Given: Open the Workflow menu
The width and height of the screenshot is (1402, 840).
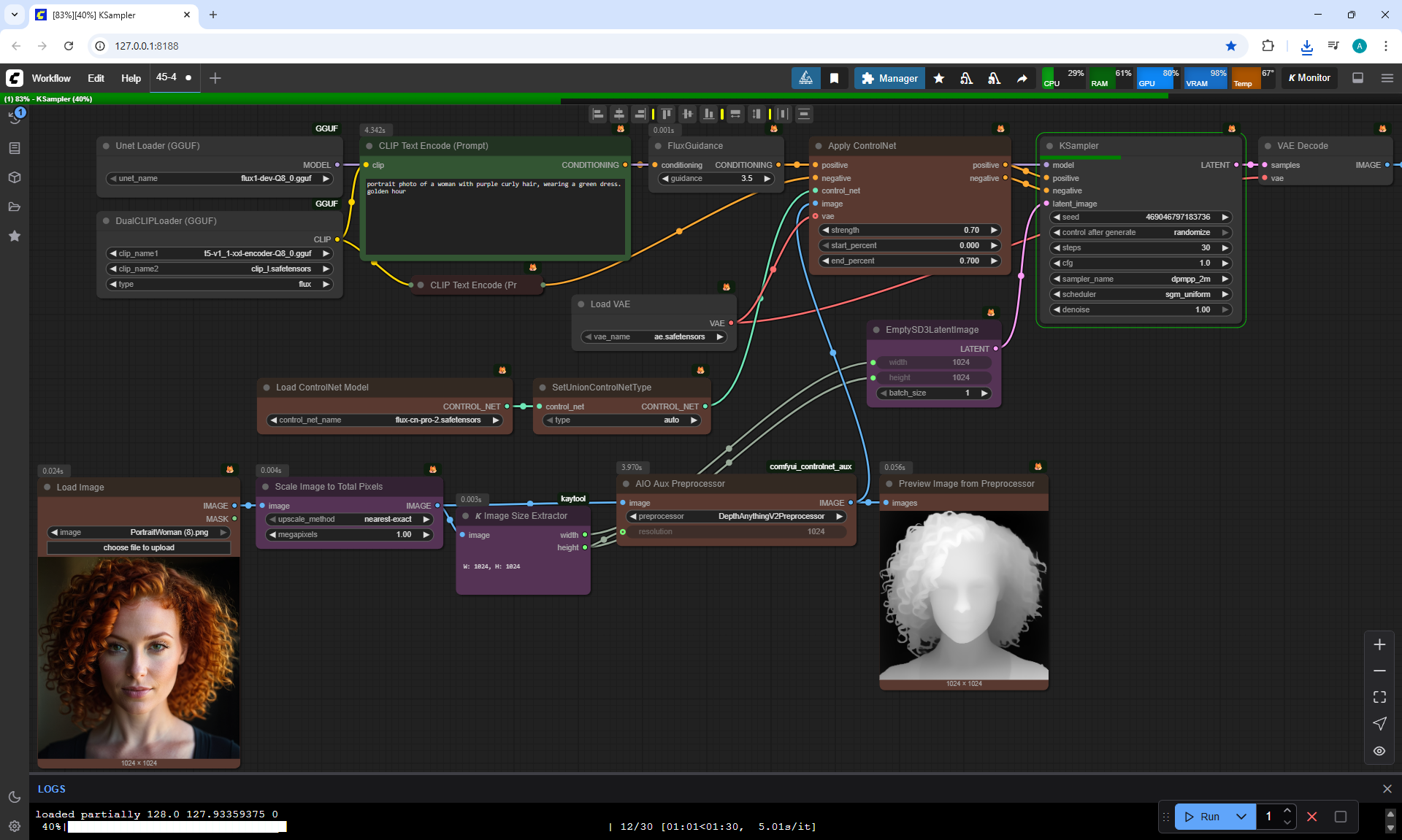Looking at the screenshot, I should (51, 78).
